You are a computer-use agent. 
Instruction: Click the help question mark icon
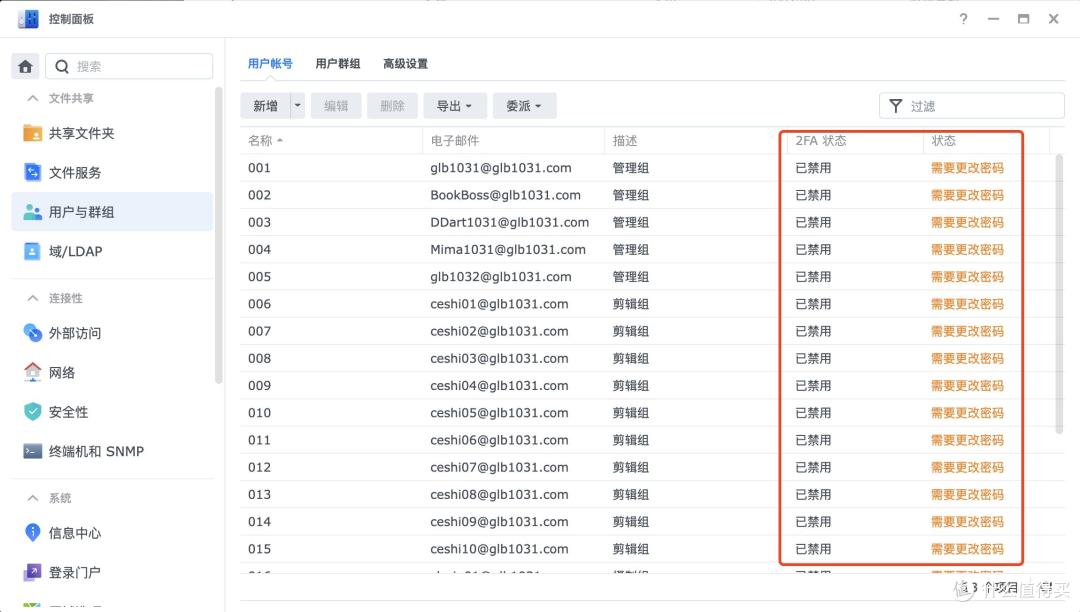point(964,19)
